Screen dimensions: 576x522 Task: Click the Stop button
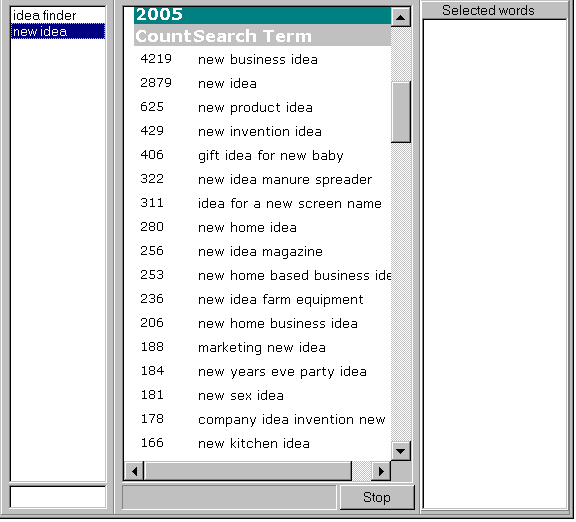(x=377, y=497)
